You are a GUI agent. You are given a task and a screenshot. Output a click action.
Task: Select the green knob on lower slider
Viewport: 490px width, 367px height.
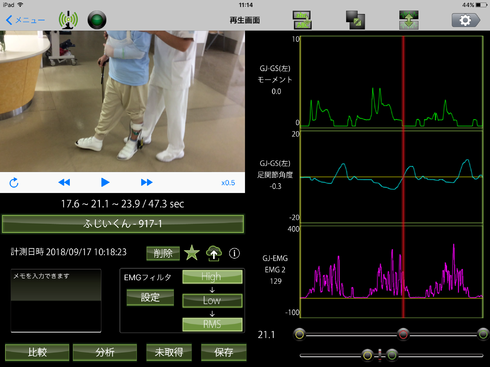pyautogui.click(x=392, y=355)
